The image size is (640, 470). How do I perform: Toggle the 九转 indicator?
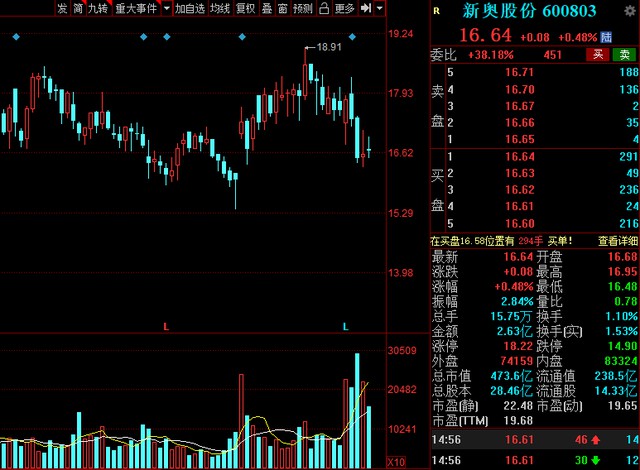pyautogui.click(x=97, y=8)
